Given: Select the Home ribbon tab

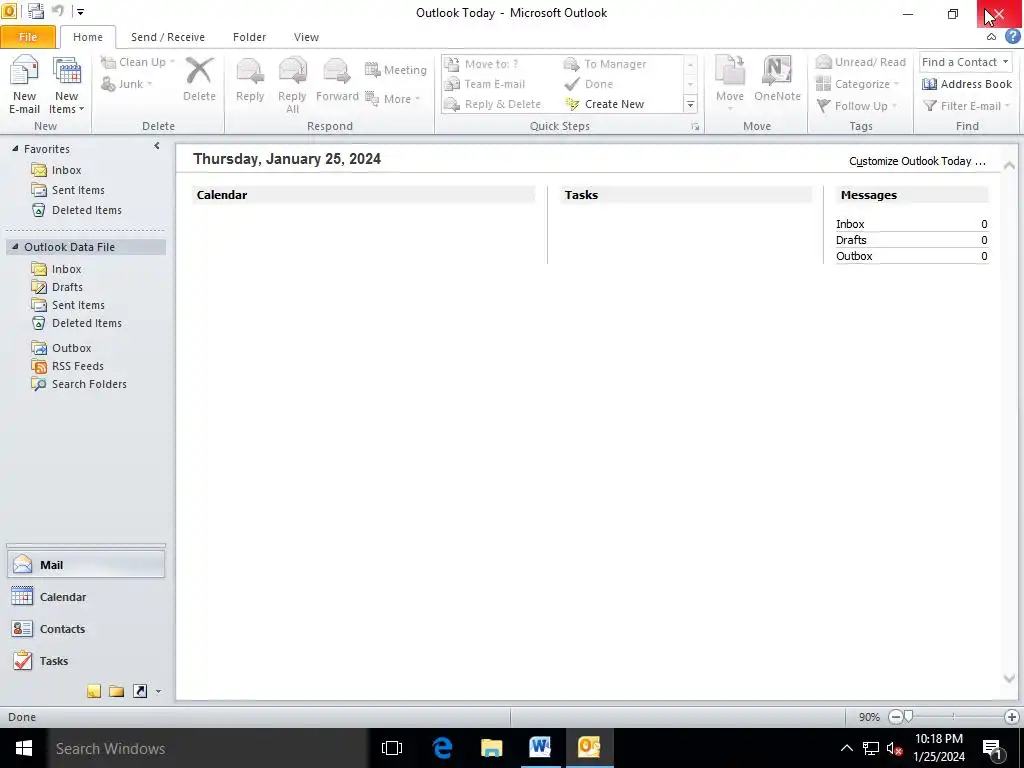Looking at the screenshot, I should (x=88, y=37).
